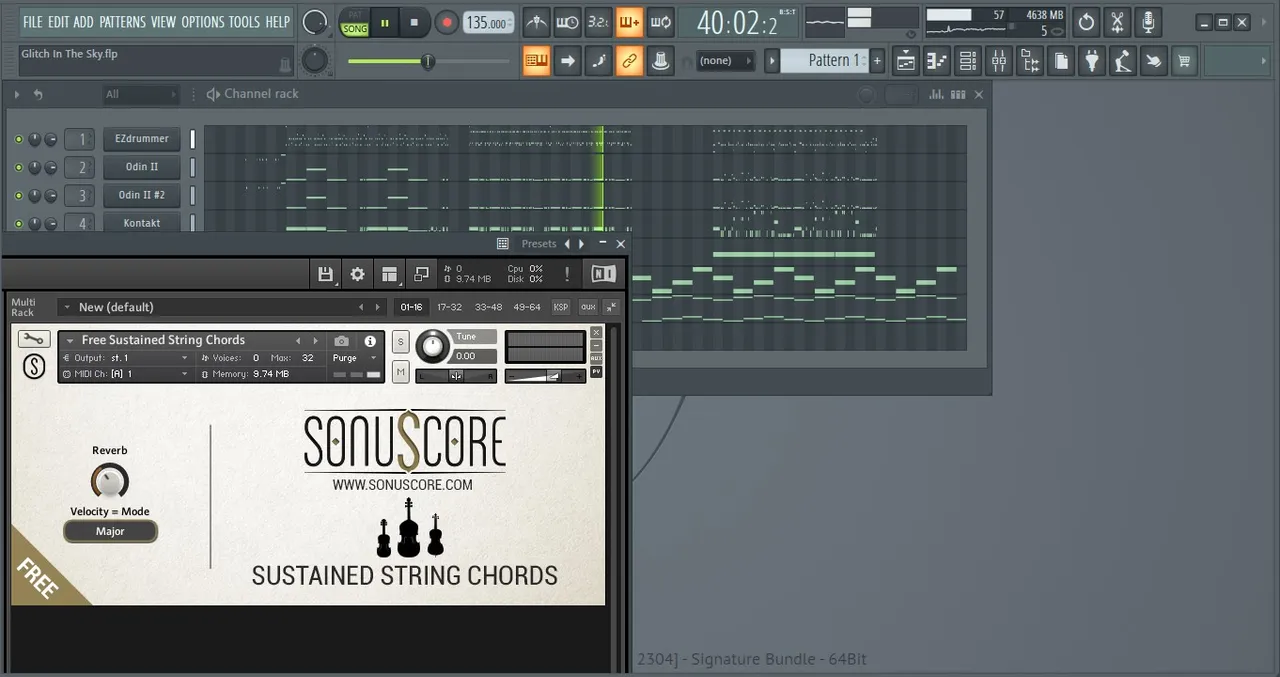1280x677 pixels.
Task: Mute Odin II #2 channel green LED
Action: tap(18, 195)
